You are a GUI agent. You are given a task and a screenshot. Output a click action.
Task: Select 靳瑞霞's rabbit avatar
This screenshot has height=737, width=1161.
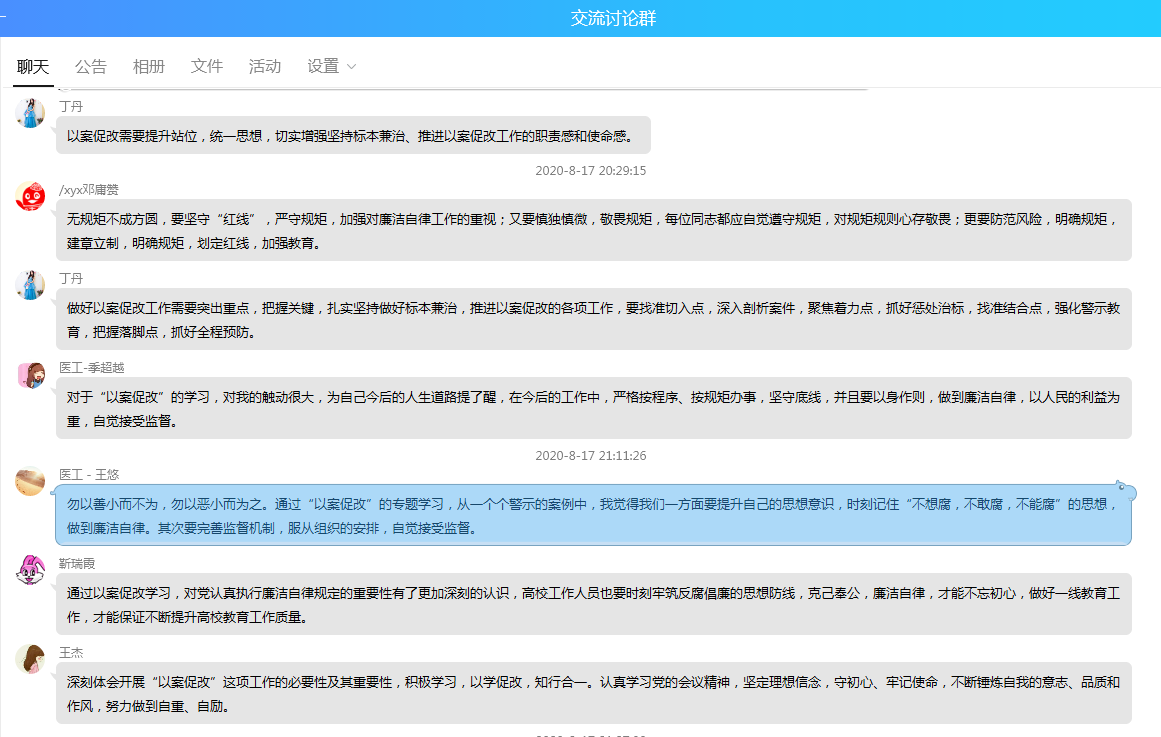[x=31, y=570]
